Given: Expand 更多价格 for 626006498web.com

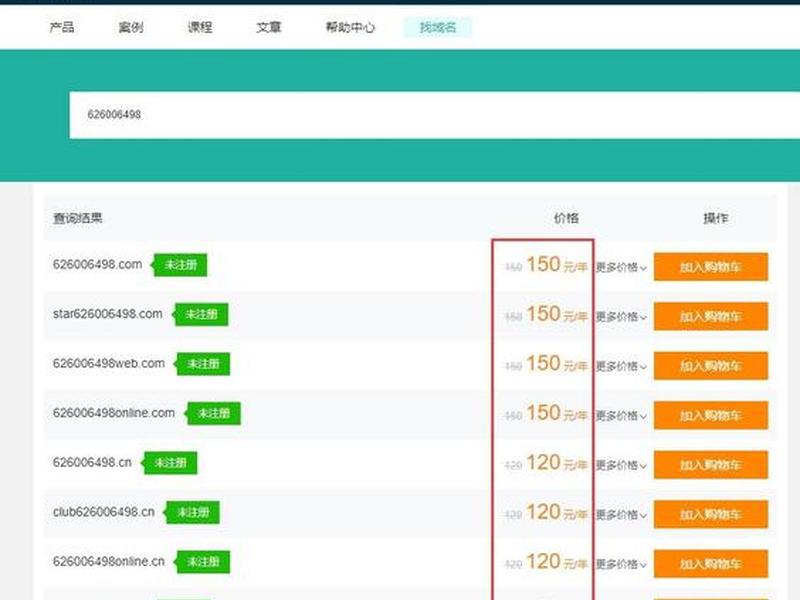Looking at the screenshot, I should (x=621, y=366).
